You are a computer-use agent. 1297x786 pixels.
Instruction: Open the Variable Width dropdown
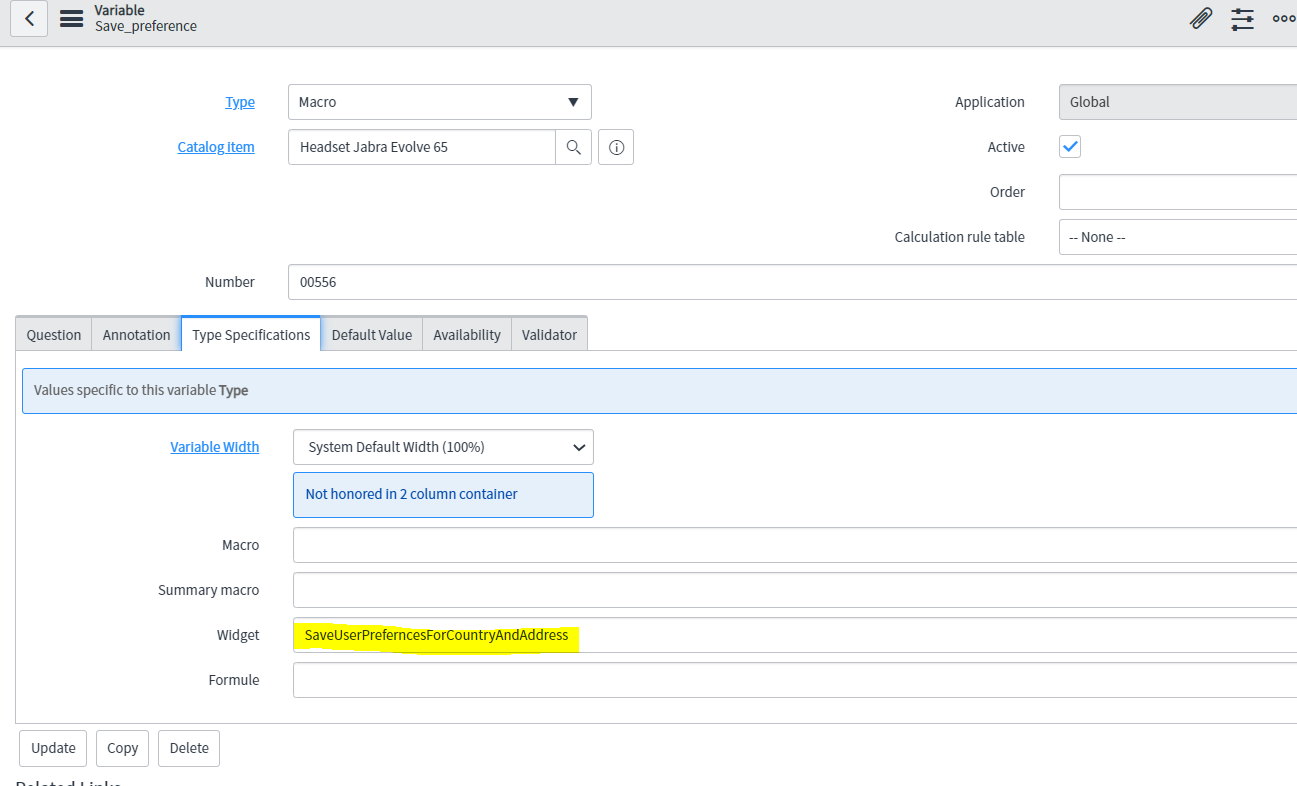(x=443, y=447)
